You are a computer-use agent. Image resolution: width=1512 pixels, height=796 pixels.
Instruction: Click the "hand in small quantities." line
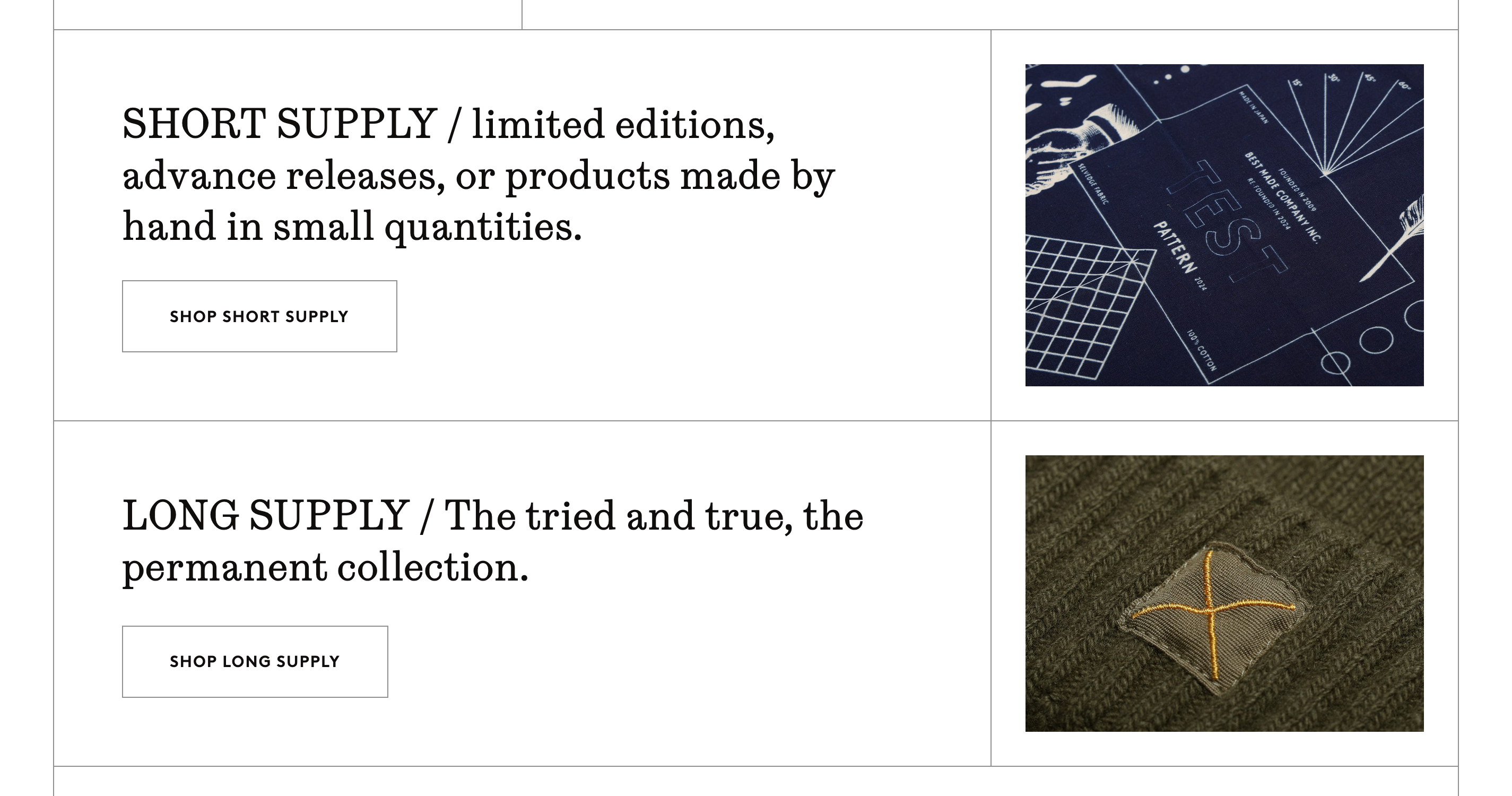(x=352, y=227)
